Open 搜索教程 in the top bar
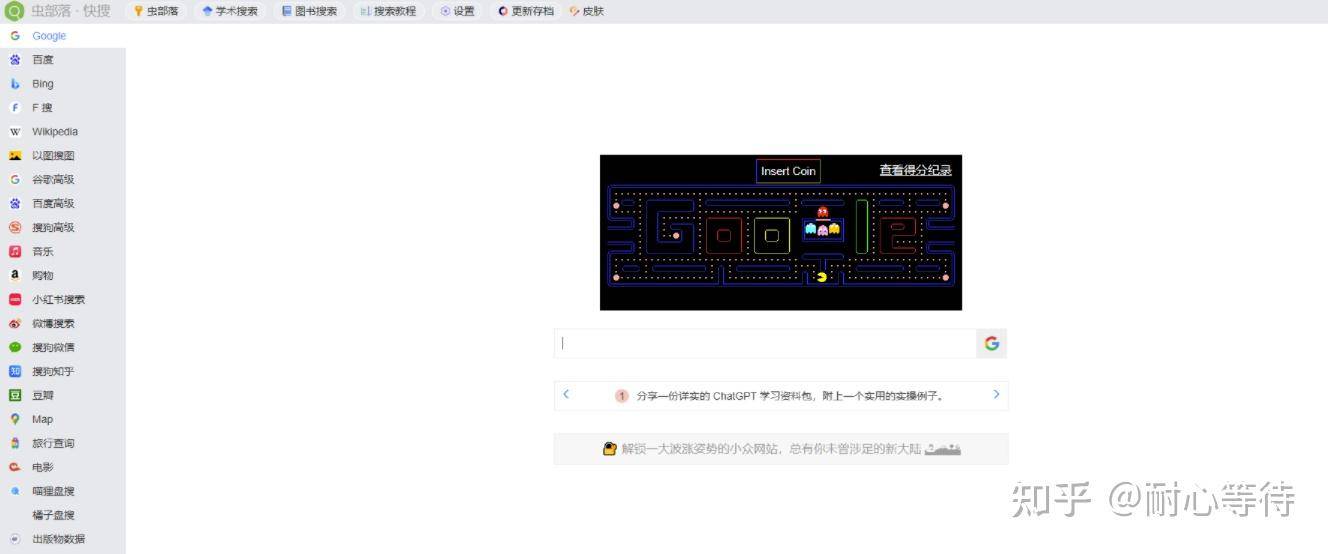Viewport: 1328px width, 554px height. (x=388, y=11)
